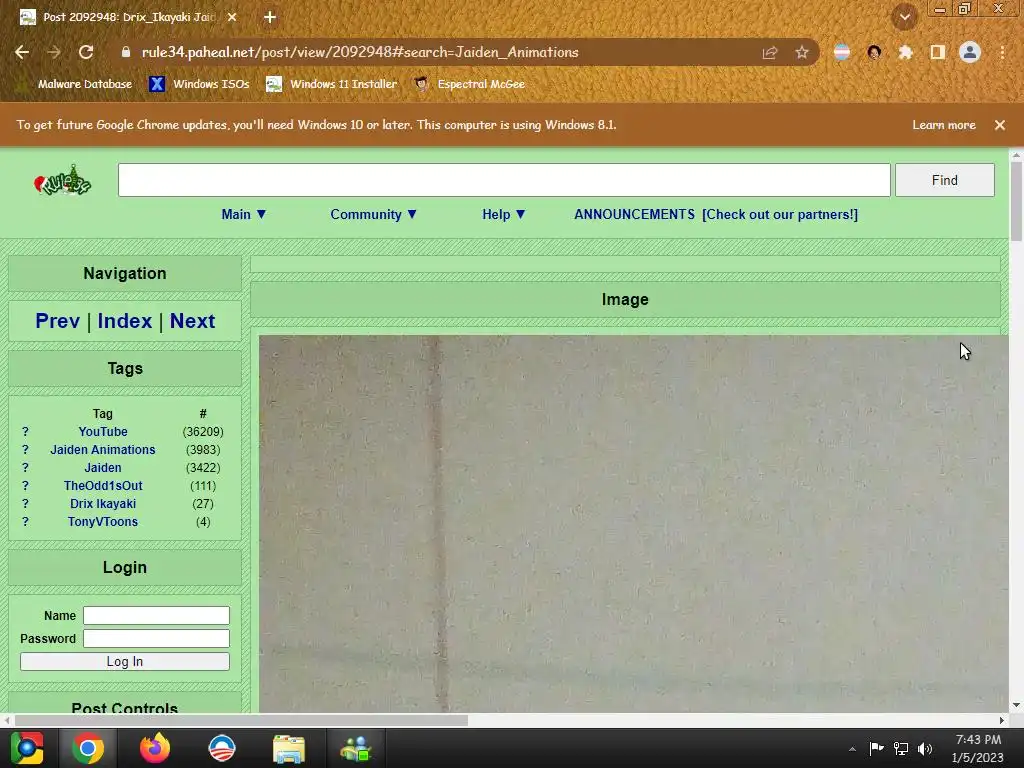Image resolution: width=1024 pixels, height=768 pixels.
Task: Click the striped flag extension icon
Action: (842, 52)
